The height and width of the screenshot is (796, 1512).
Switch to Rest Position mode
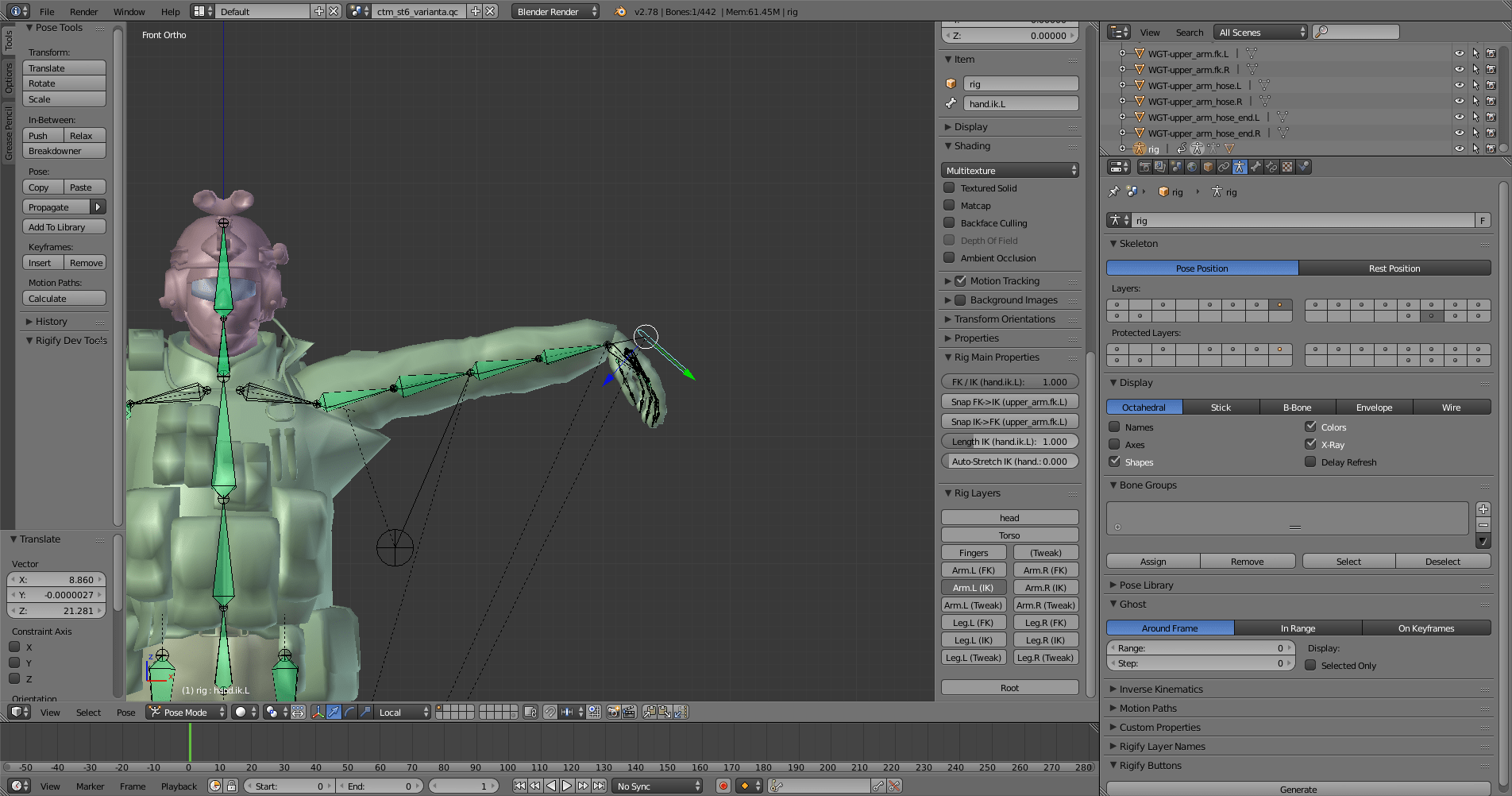point(1394,269)
